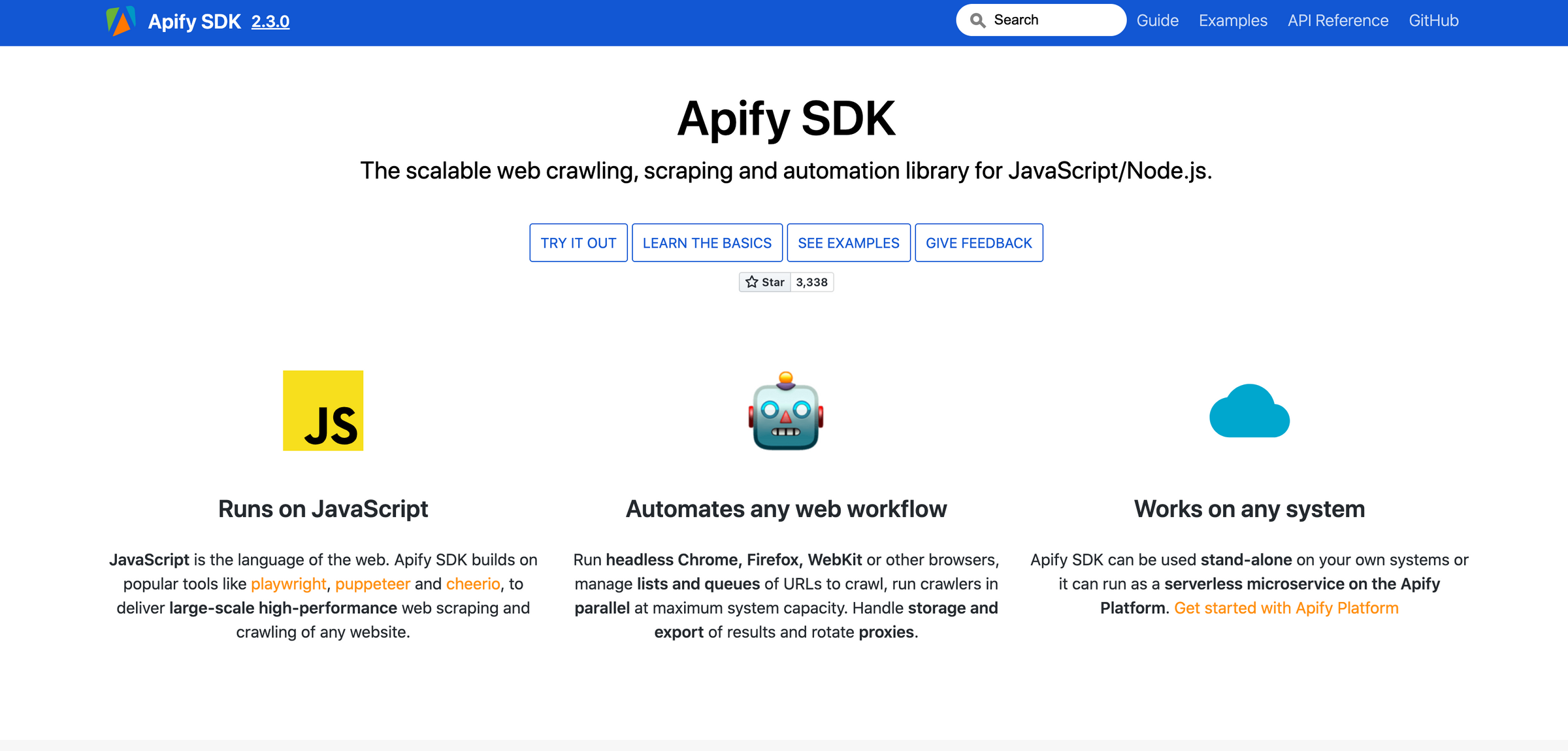The image size is (1568, 751).
Task: Click the cloud icon above Works on any system
Action: pyautogui.click(x=1249, y=412)
